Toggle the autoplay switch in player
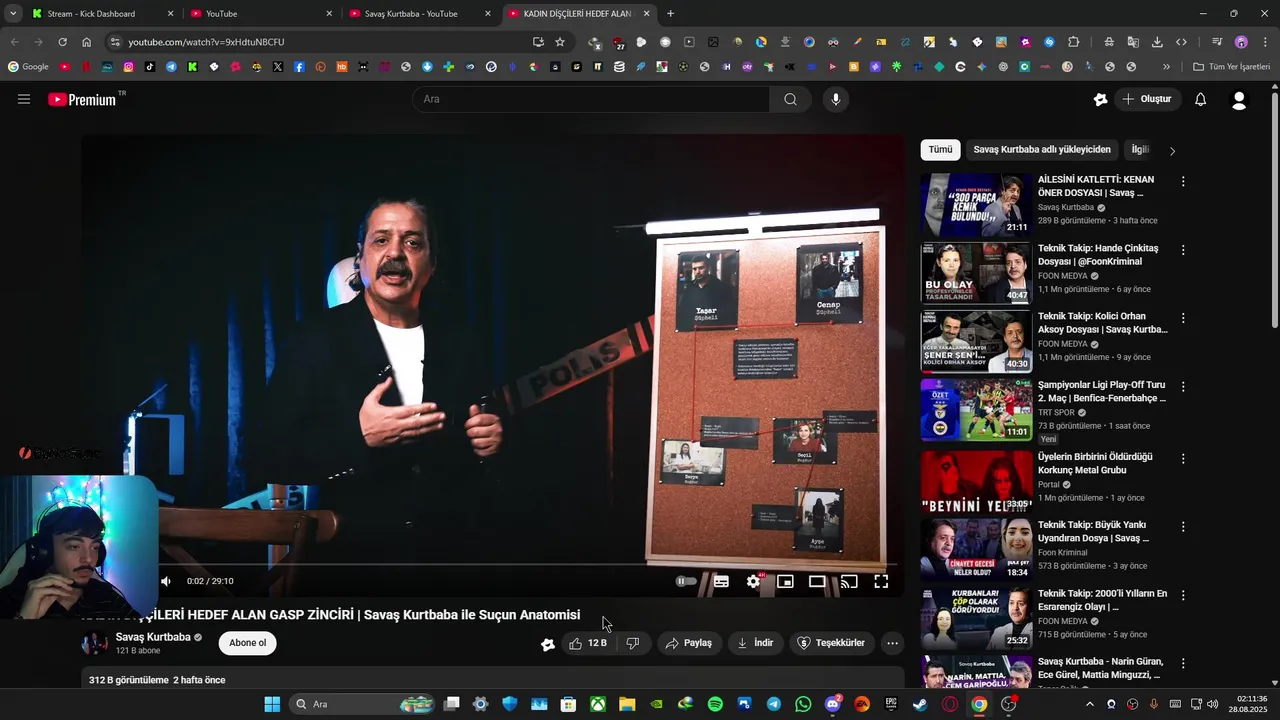Viewport: 1280px width, 720px height. (x=686, y=581)
